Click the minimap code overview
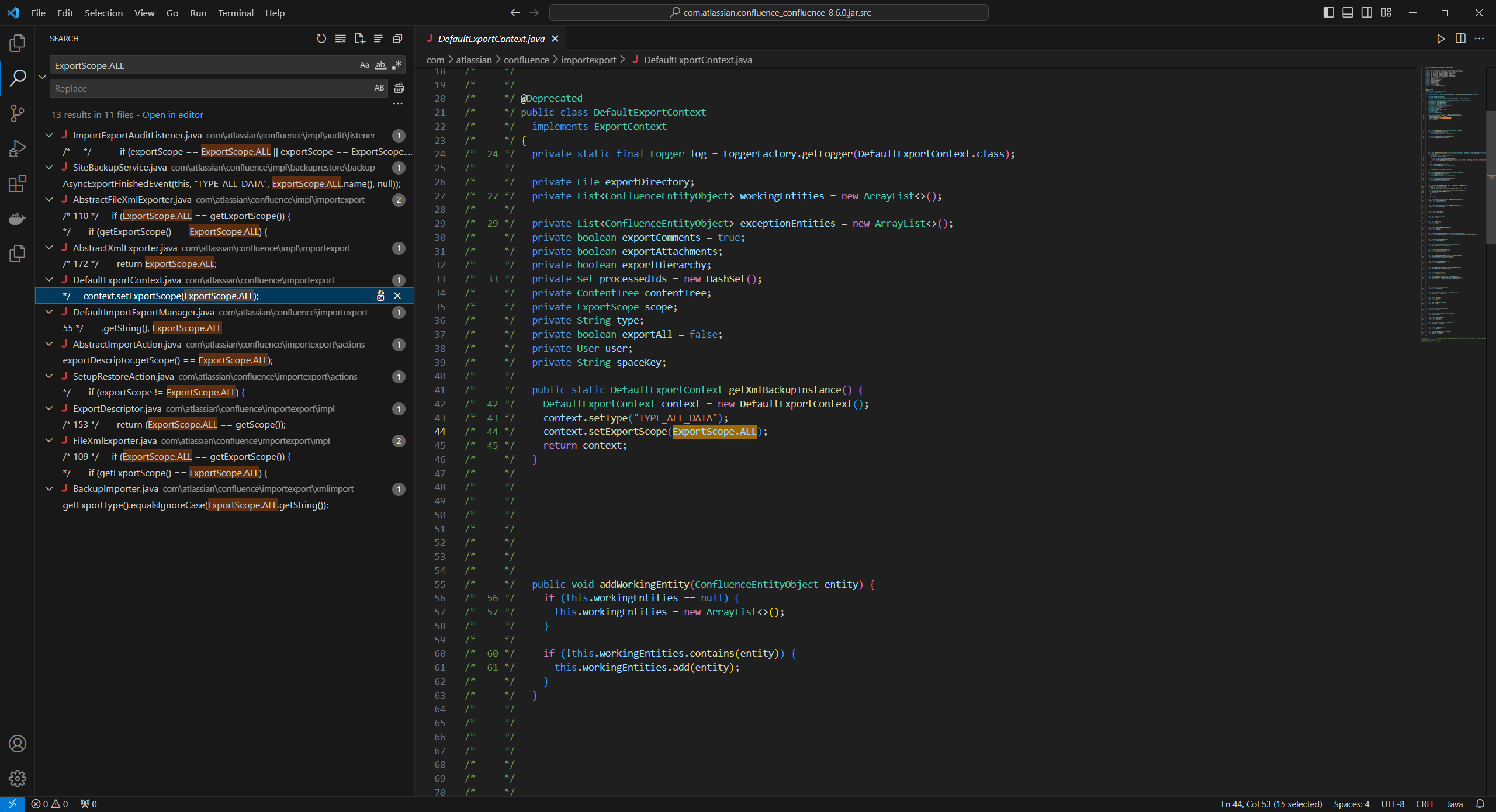 click(1453, 204)
